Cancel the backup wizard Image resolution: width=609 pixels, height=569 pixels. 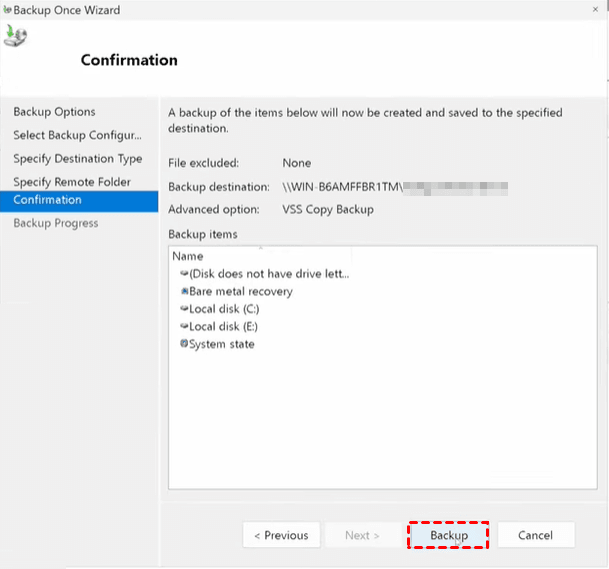[536, 535]
